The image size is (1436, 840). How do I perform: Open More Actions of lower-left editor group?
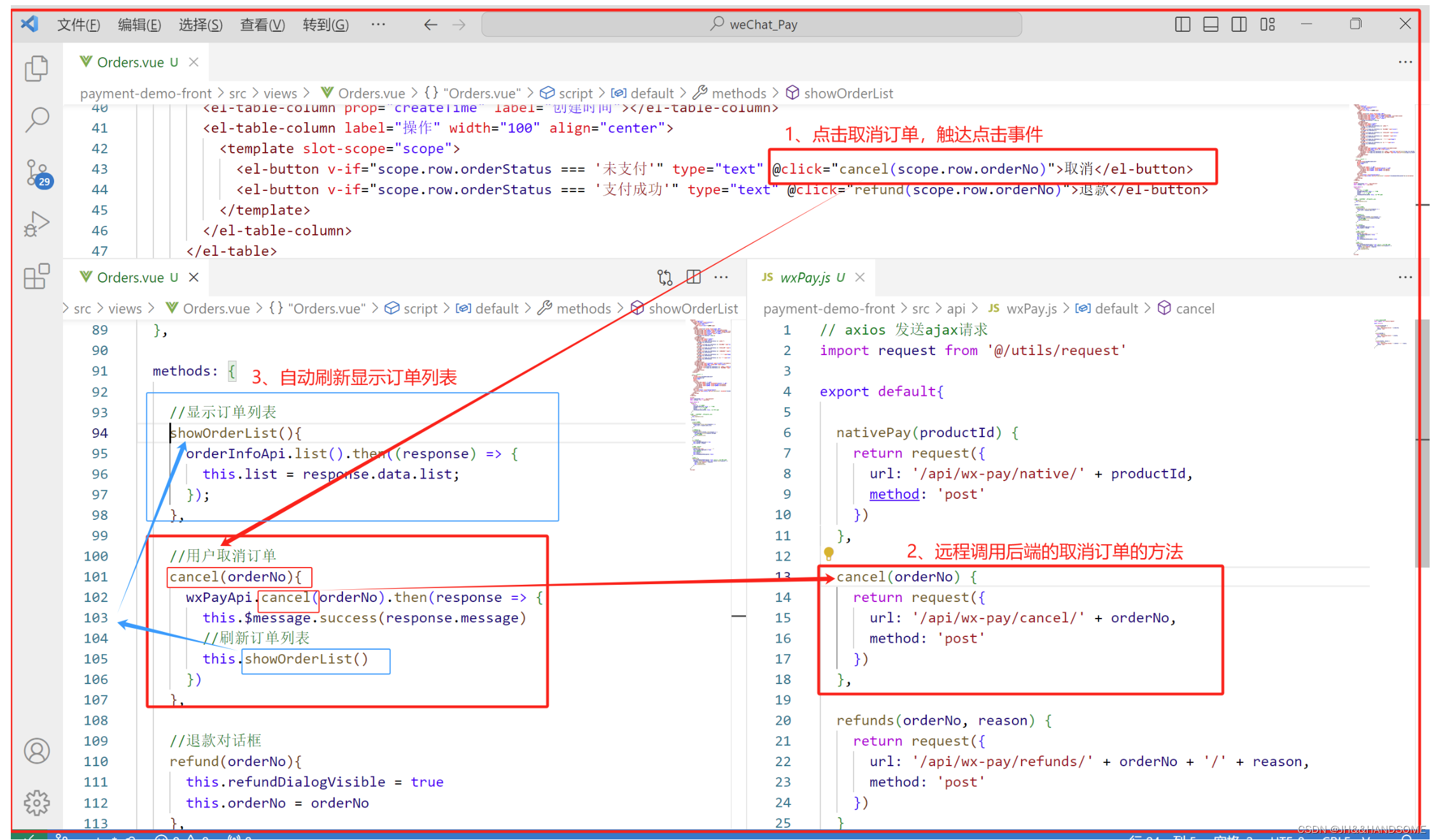(x=721, y=277)
